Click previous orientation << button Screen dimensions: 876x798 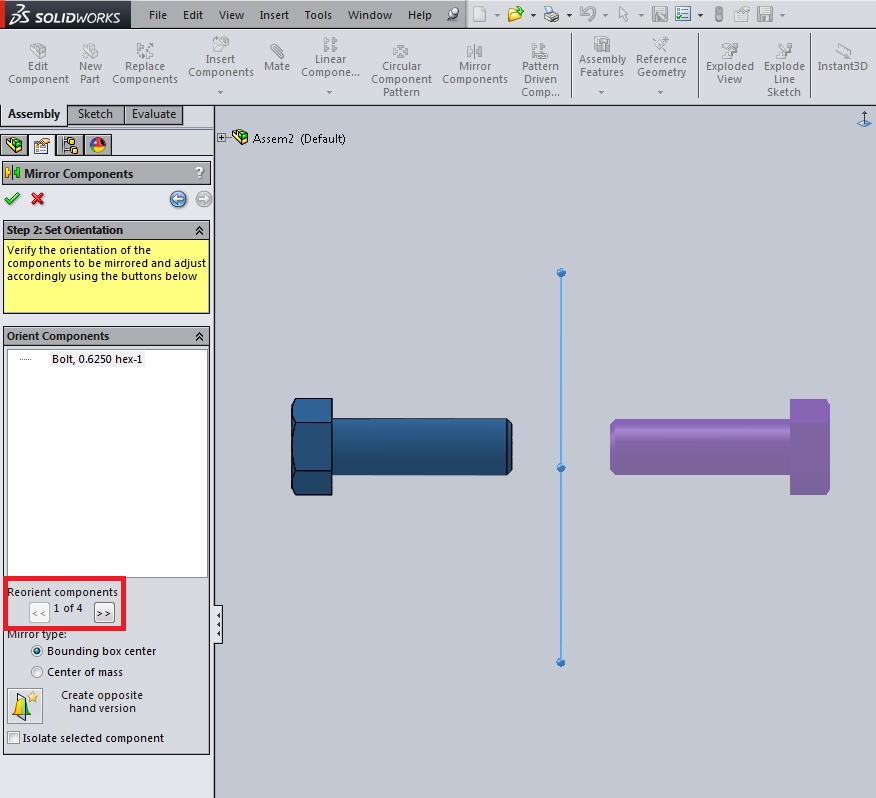pos(39,613)
